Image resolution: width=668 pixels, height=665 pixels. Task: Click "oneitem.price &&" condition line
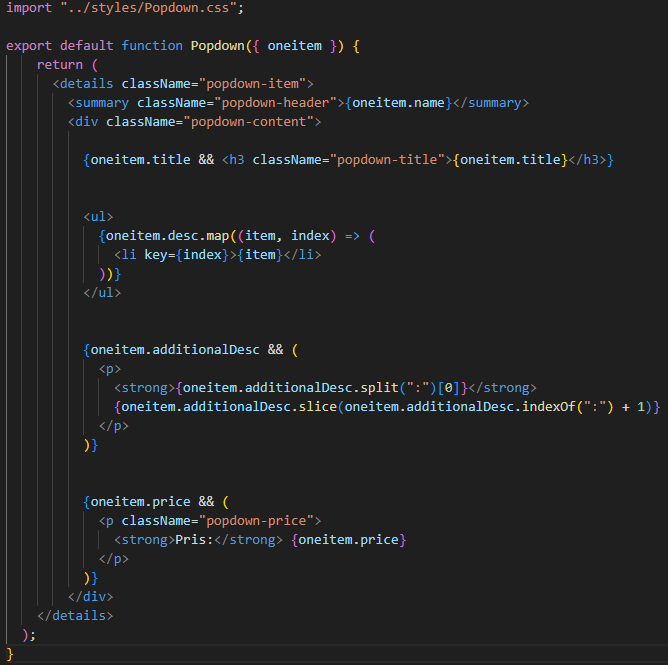click(155, 502)
